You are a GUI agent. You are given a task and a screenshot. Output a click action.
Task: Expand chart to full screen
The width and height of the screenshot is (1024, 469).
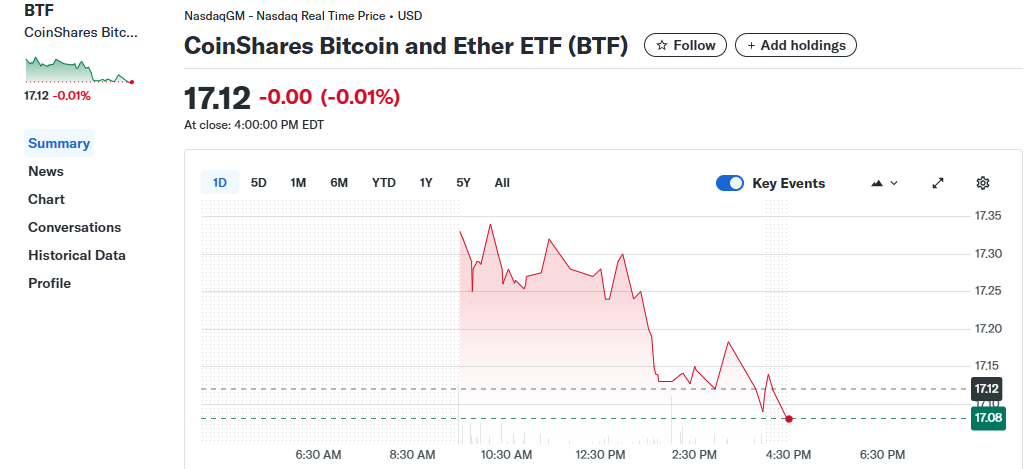938,183
